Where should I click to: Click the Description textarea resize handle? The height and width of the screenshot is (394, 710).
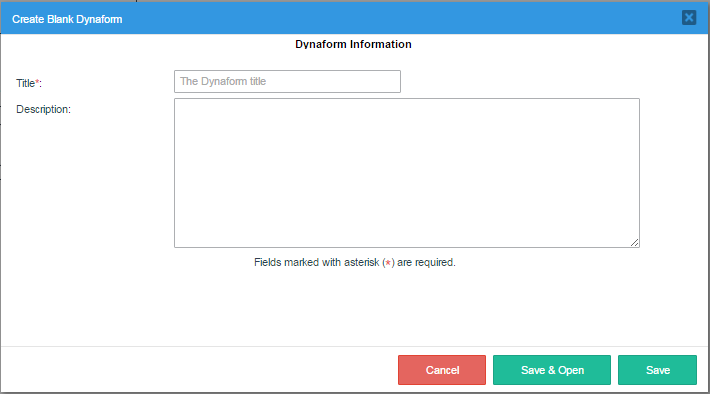click(635, 243)
